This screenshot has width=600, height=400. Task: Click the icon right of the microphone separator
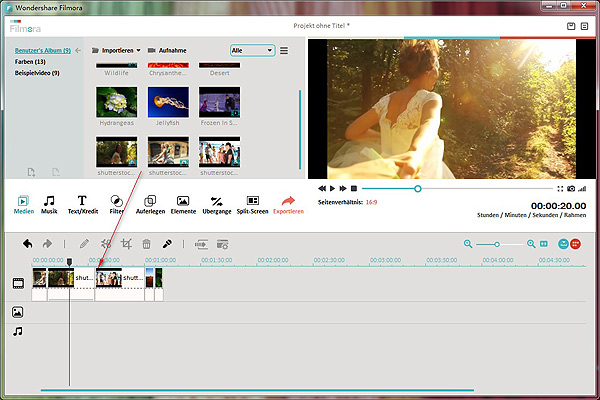201,244
